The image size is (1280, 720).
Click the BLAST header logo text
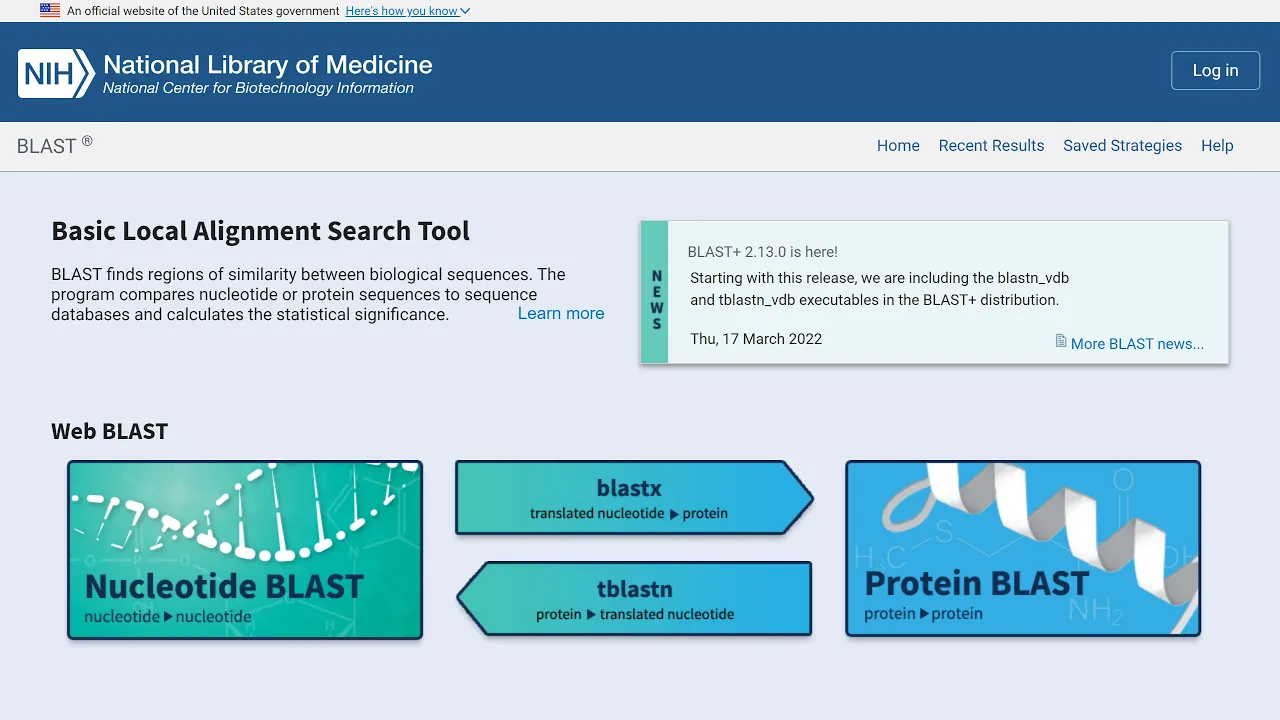click(x=55, y=146)
